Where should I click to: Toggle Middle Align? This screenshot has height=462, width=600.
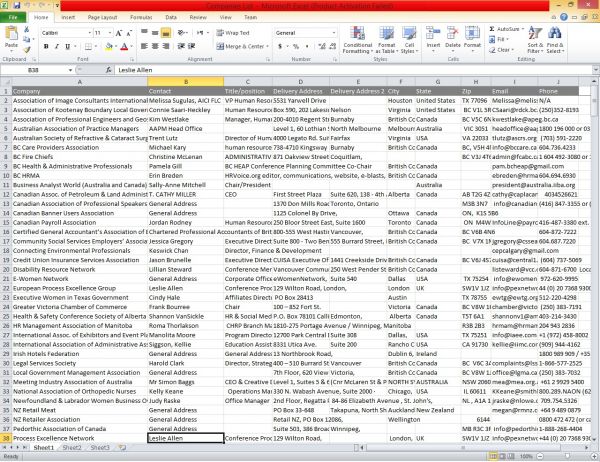(x=155, y=33)
